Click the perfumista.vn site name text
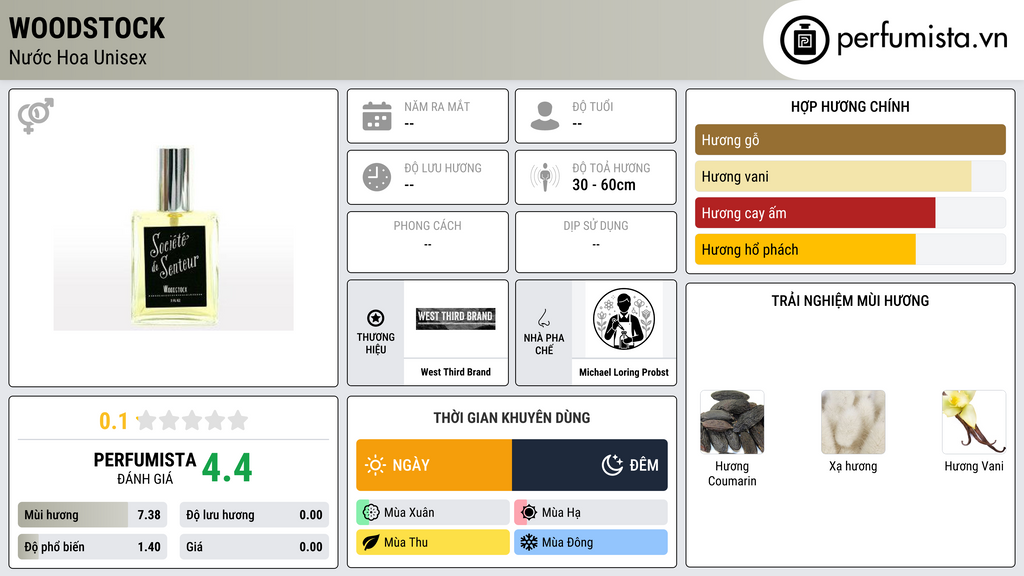 point(922,38)
